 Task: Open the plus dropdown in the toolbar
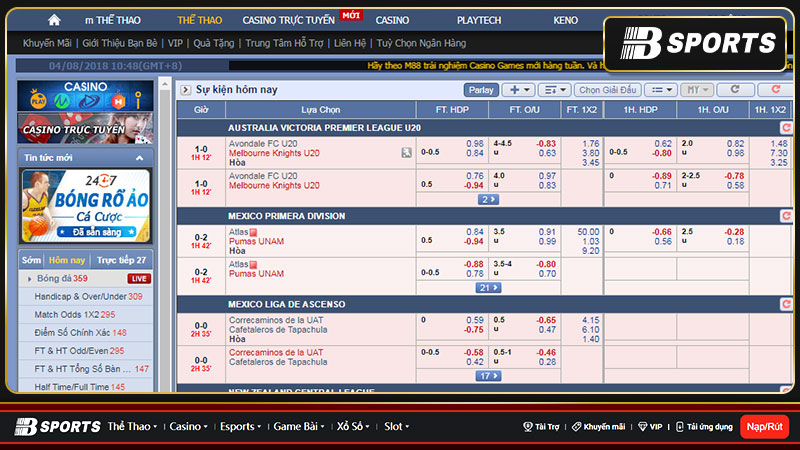(x=519, y=90)
